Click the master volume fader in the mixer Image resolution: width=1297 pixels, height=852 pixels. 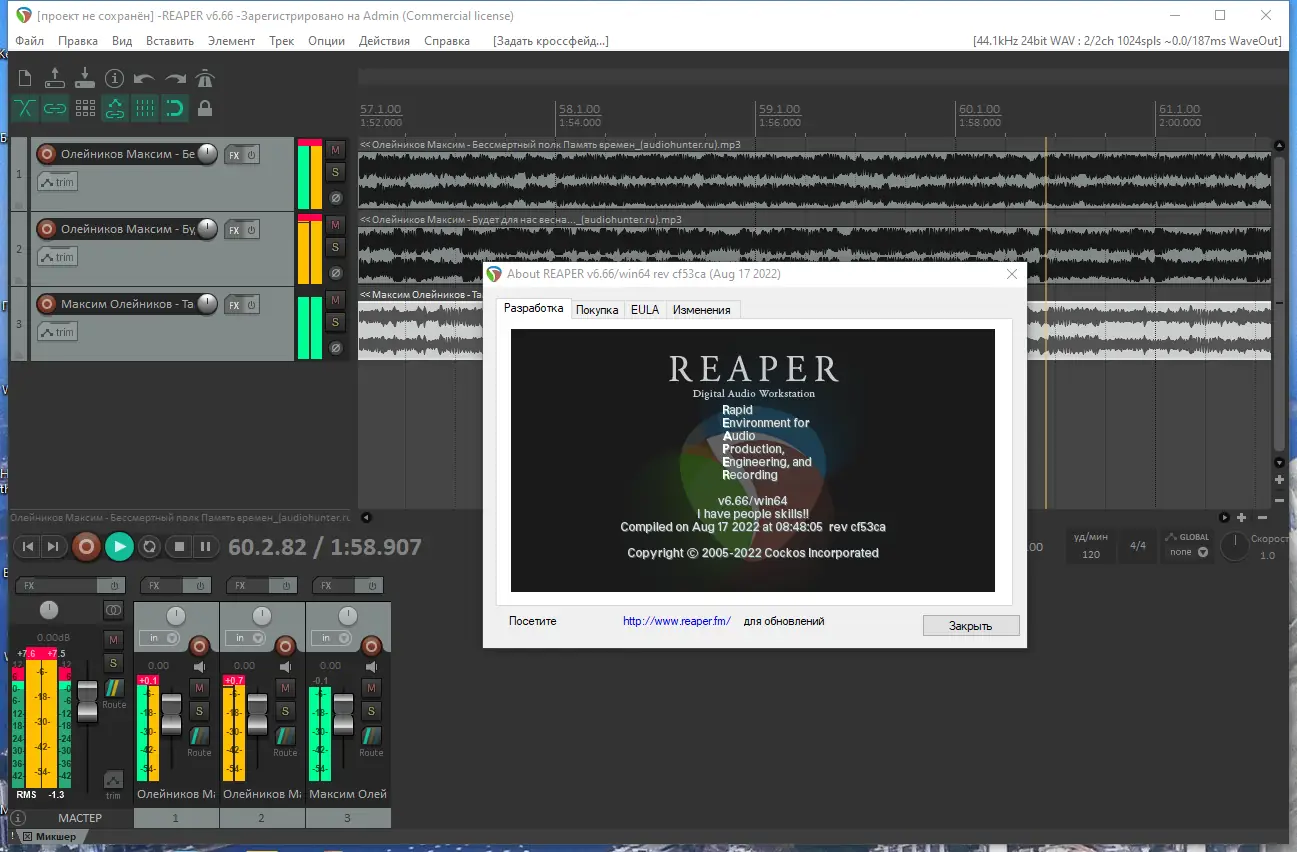pos(88,702)
